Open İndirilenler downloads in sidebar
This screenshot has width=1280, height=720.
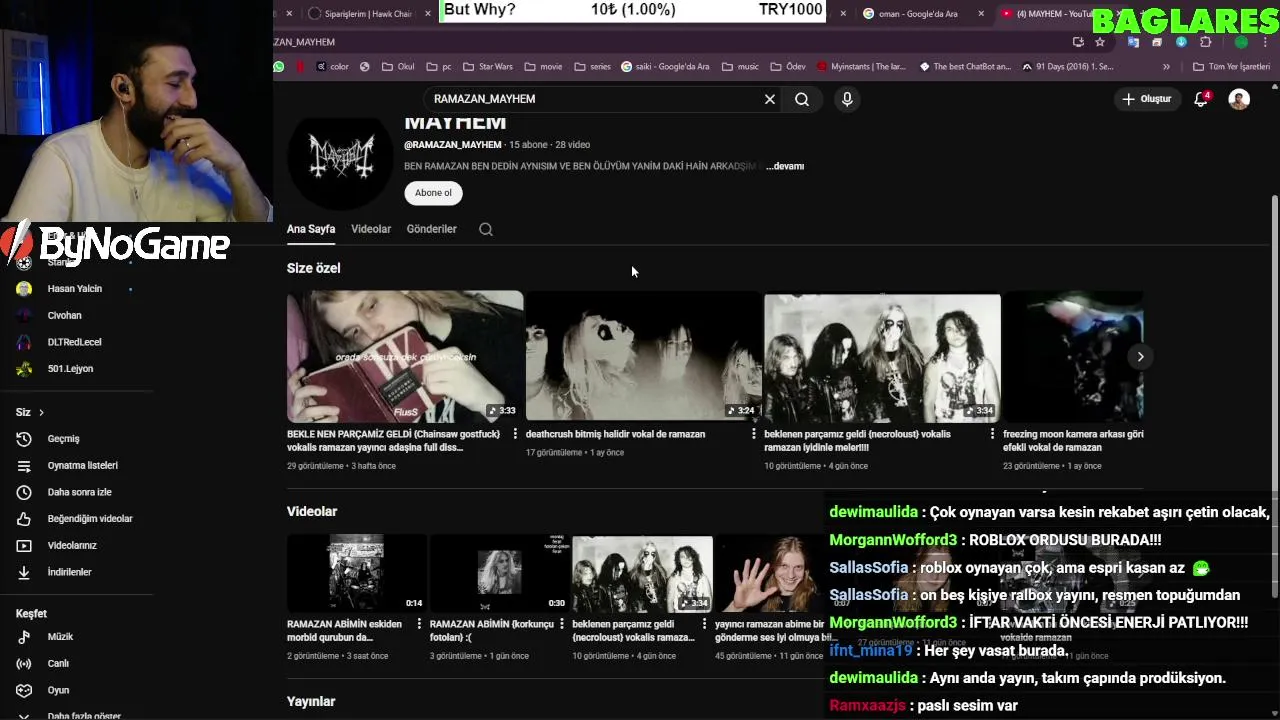[x=69, y=572]
